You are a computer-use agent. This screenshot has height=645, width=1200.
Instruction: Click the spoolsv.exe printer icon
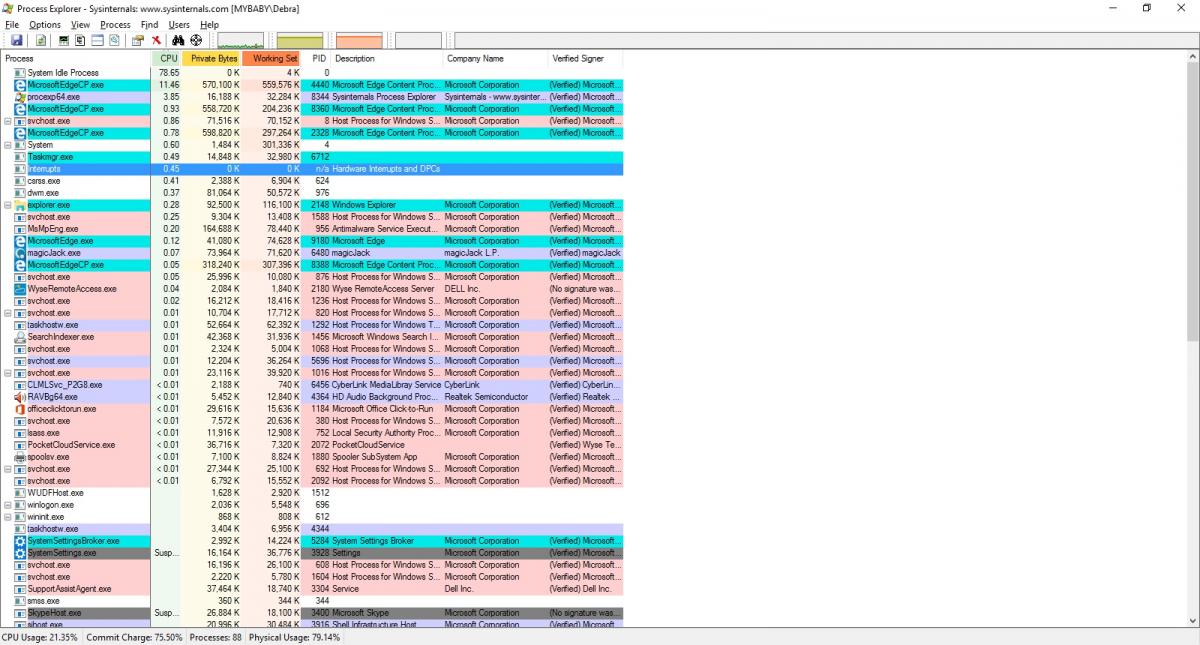(20, 457)
